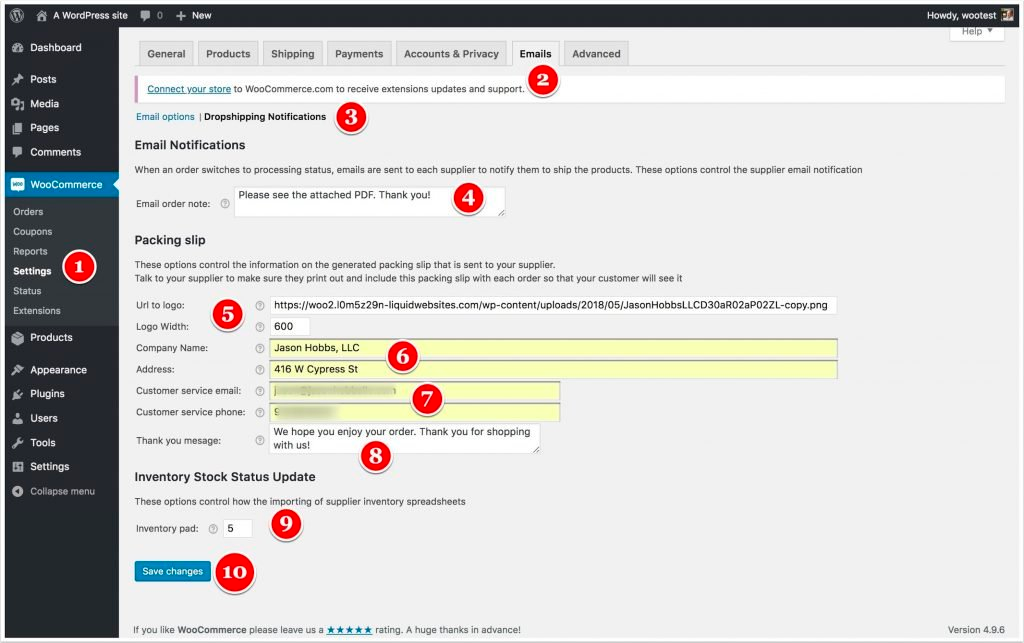Open Coupons under WooCommerce menu
Screen dimensions: 1024x643
pos(33,232)
